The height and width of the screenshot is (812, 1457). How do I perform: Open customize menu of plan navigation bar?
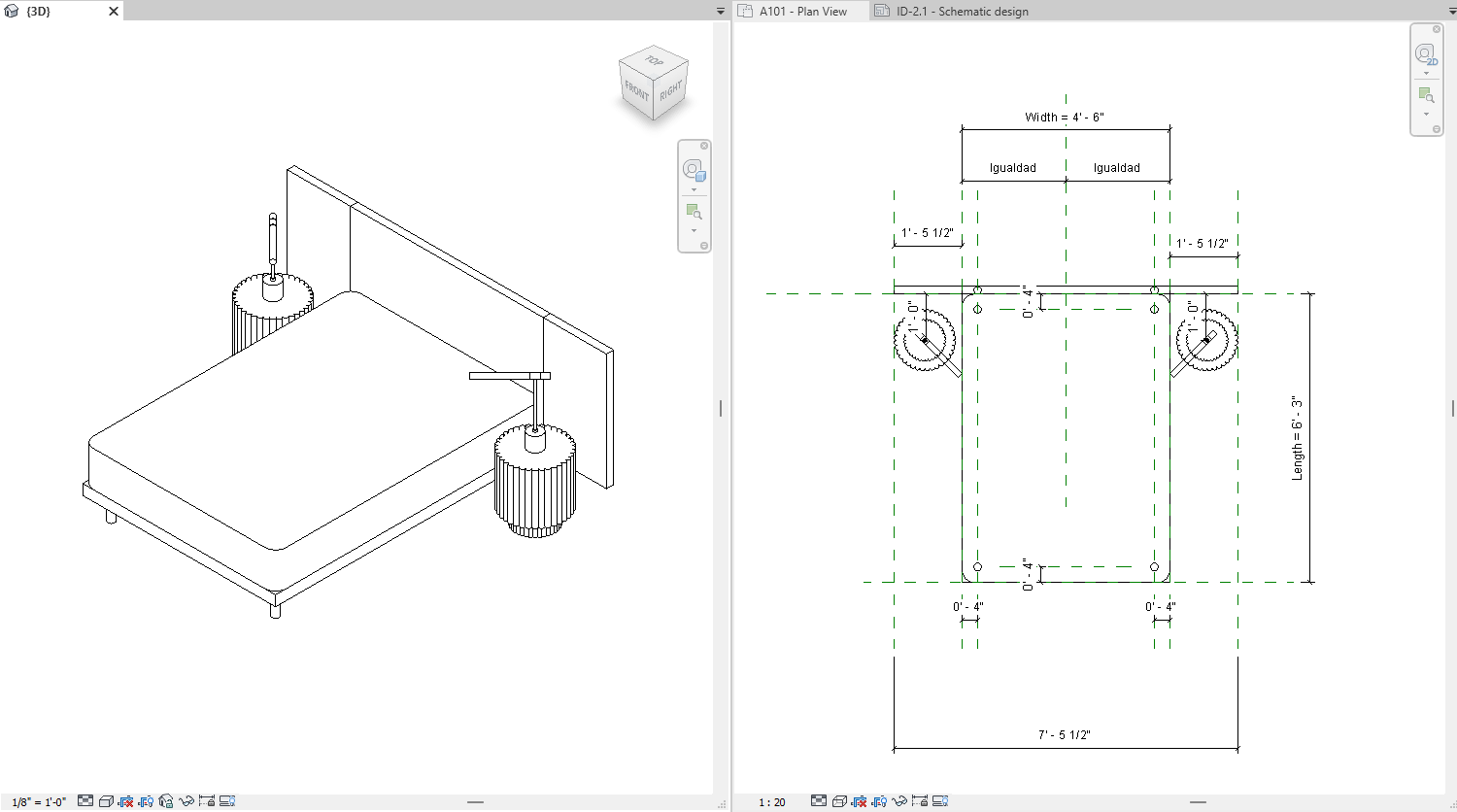[x=1437, y=129]
